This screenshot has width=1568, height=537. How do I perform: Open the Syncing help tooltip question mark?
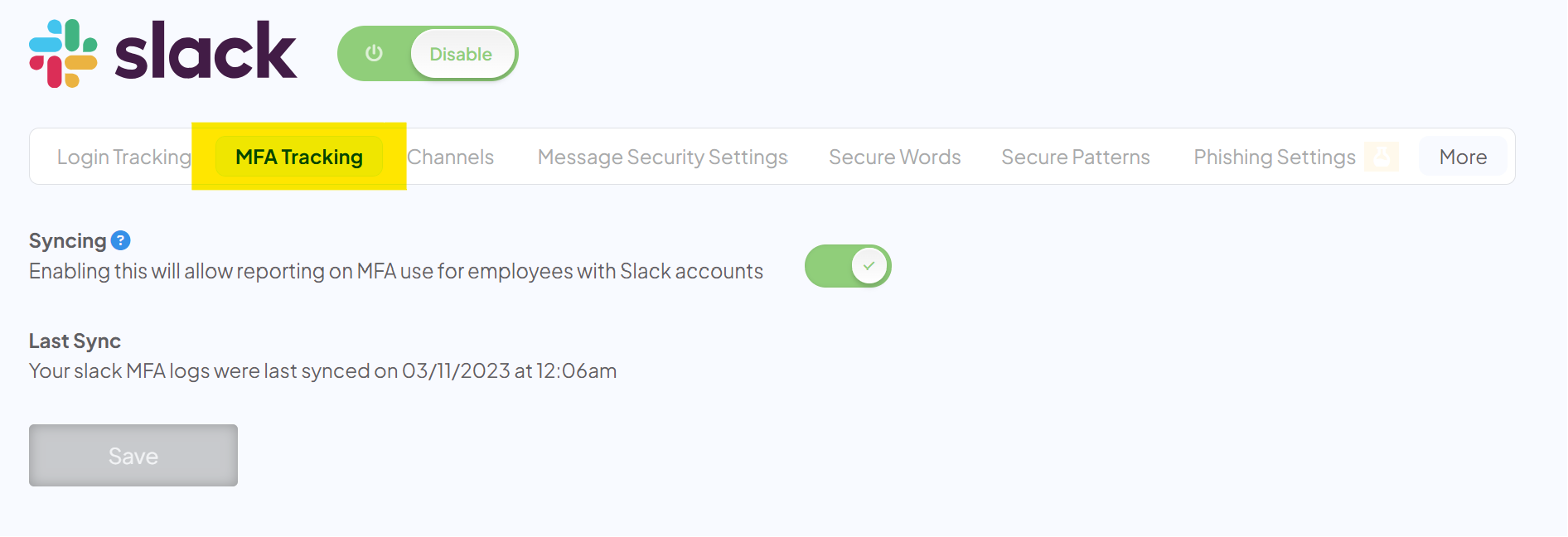click(x=121, y=239)
